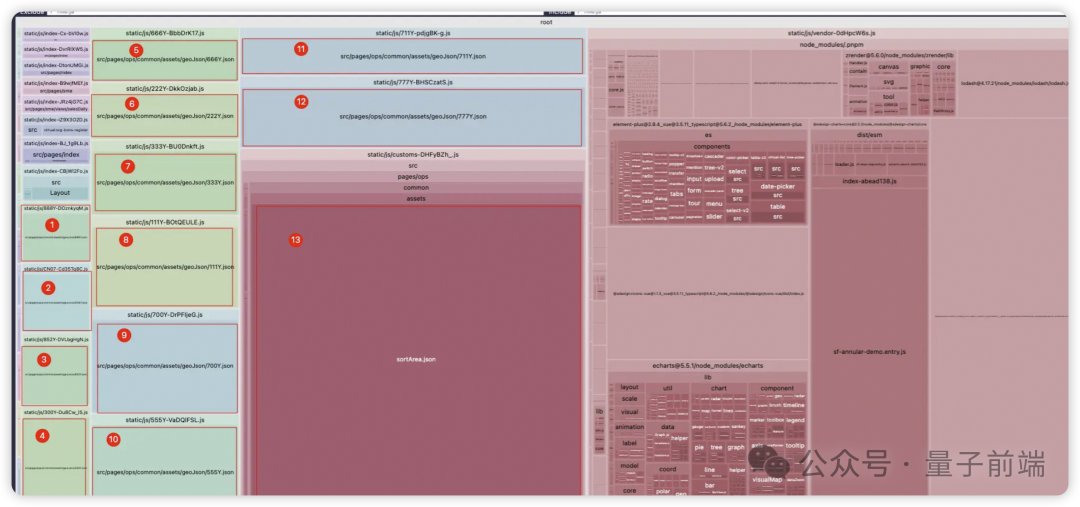
Task: Select the static/js/111Y-BOtQEULE.js chunk header
Action: tap(165, 223)
